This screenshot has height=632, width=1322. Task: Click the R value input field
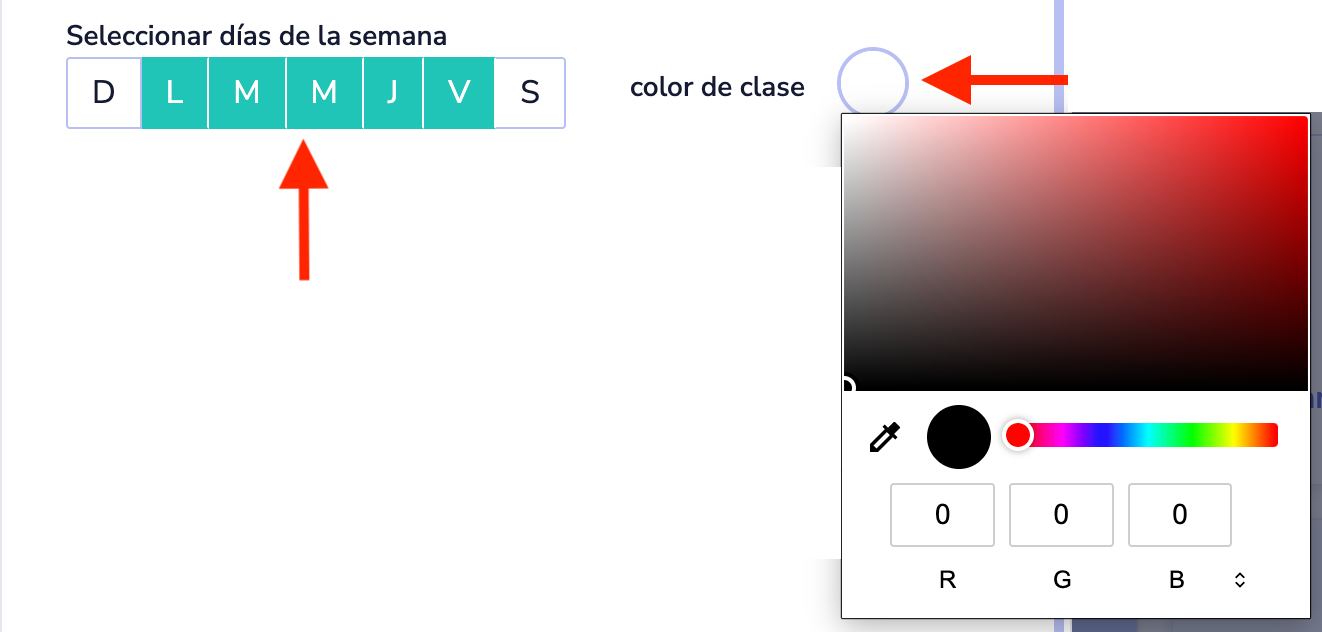[942, 515]
